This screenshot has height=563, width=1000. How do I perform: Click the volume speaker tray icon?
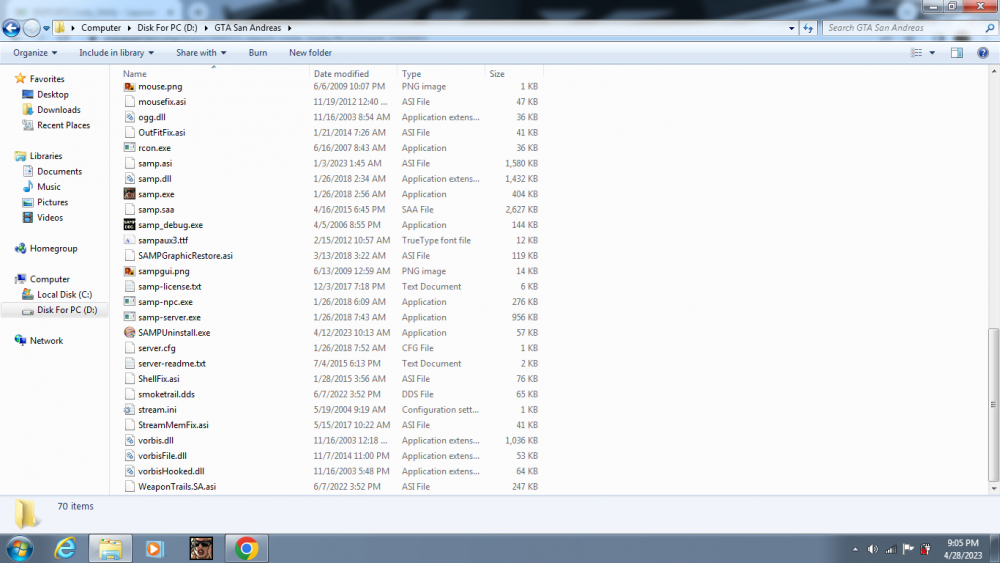click(x=872, y=549)
